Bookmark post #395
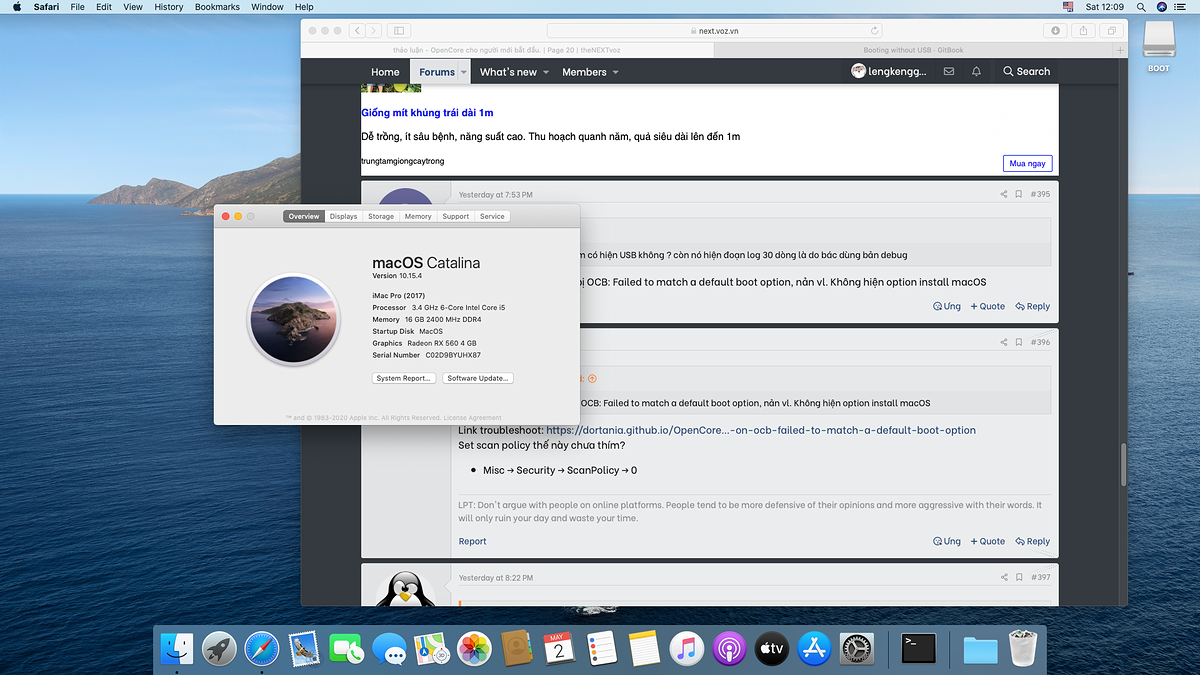The width and height of the screenshot is (1200, 675). pos(1018,194)
